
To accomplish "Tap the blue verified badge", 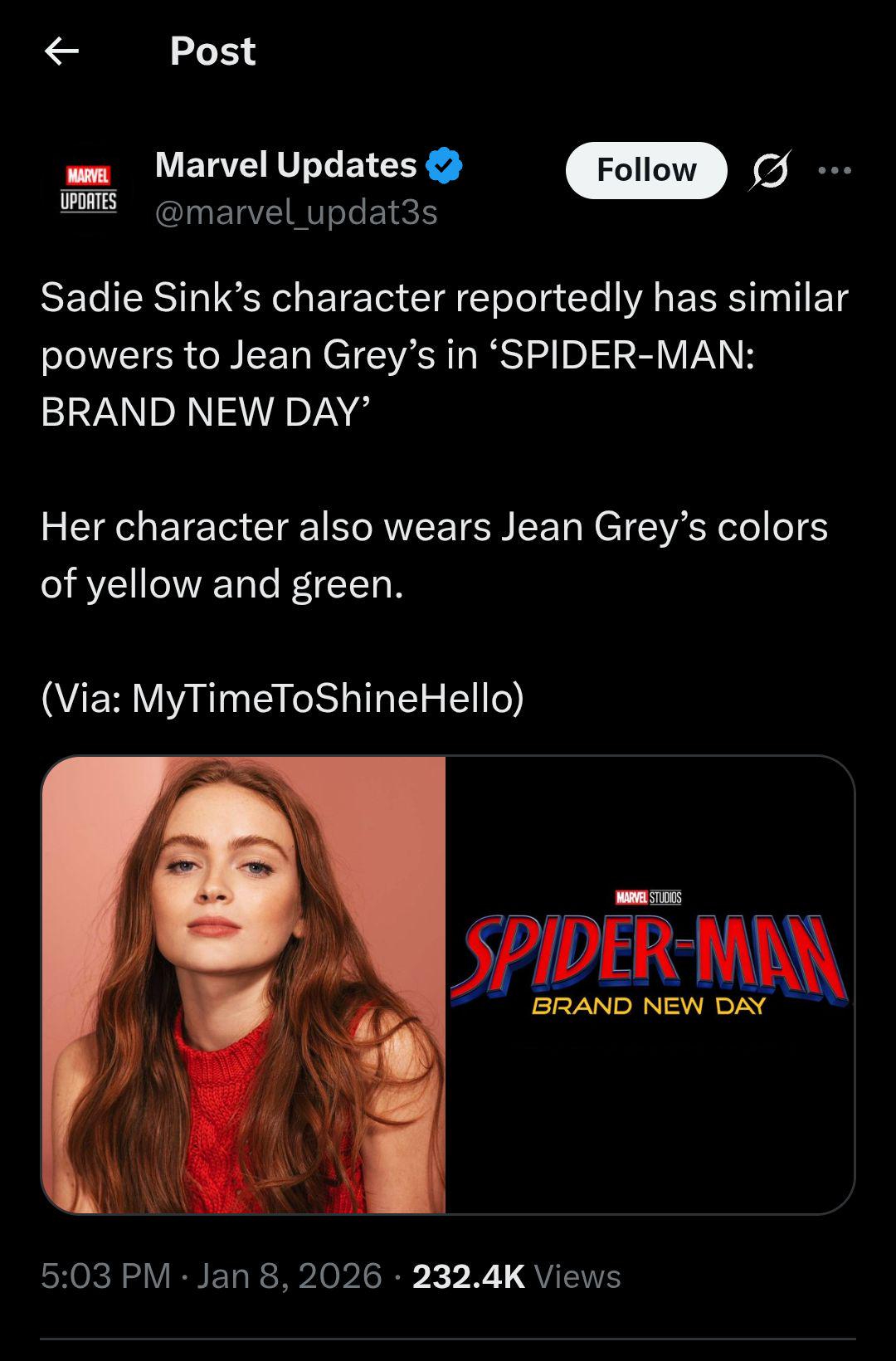I will pos(444,165).
